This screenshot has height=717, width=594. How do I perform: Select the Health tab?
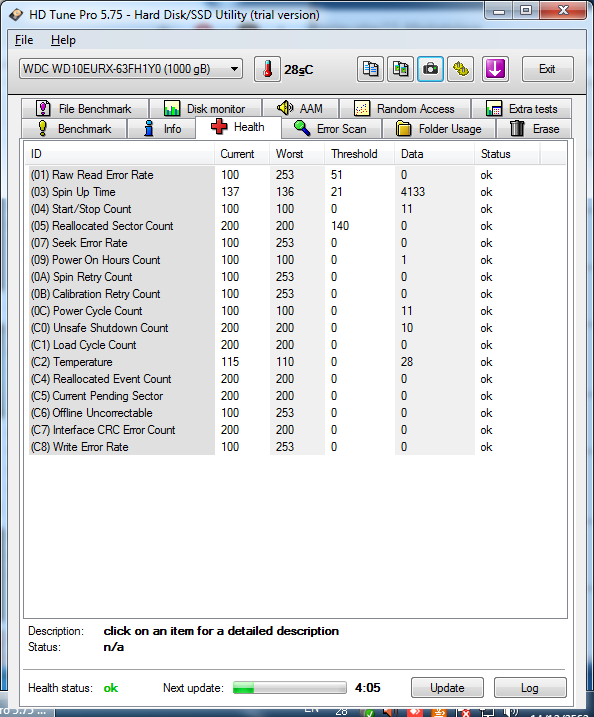238,127
